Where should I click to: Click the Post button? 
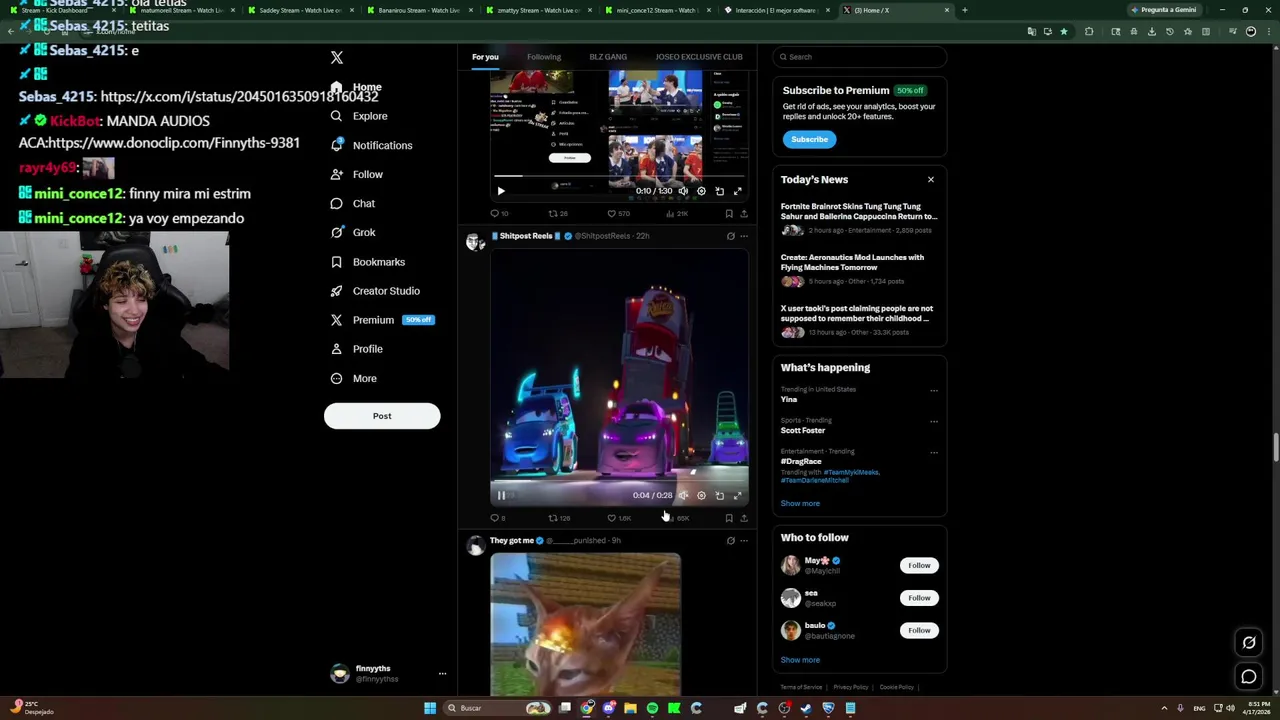pyautogui.click(x=382, y=416)
